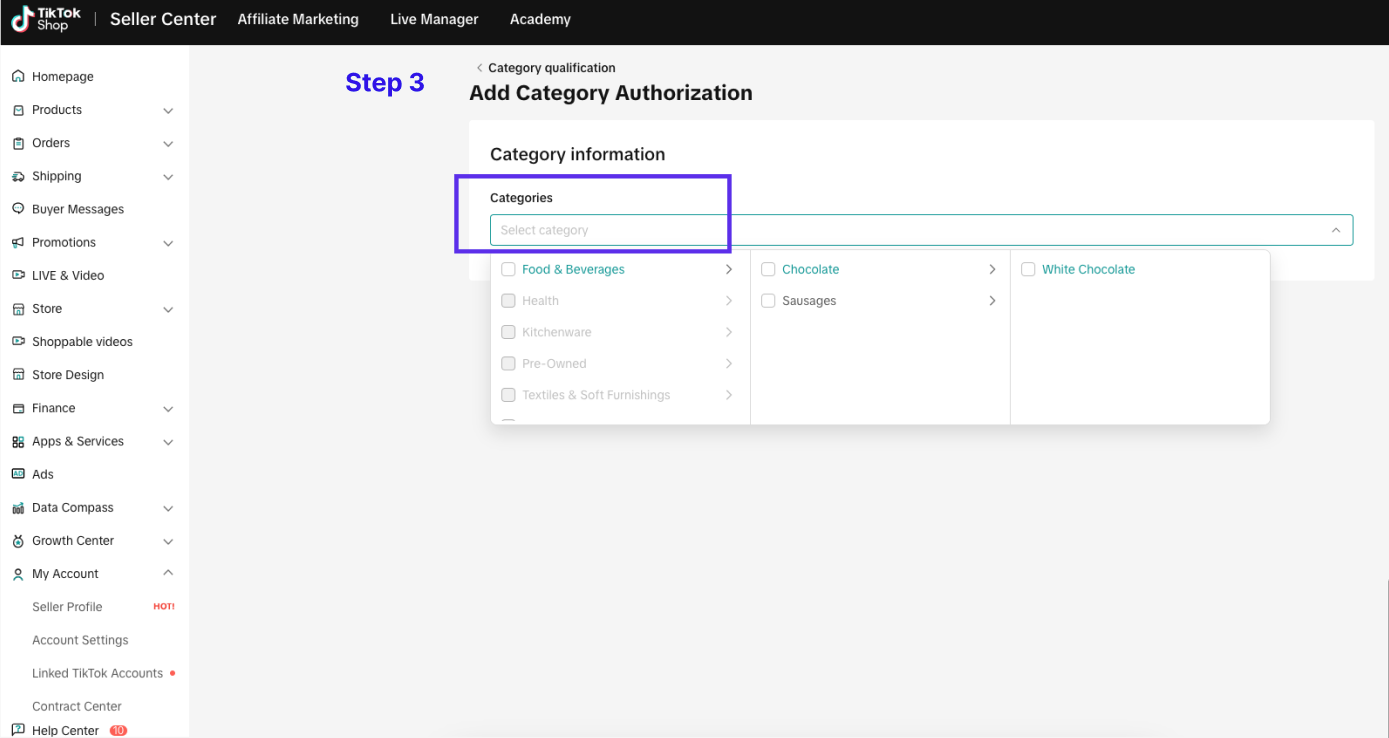Collapse the My Account section
The height and width of the screenshot is (738, 1389).
point(168,573)
